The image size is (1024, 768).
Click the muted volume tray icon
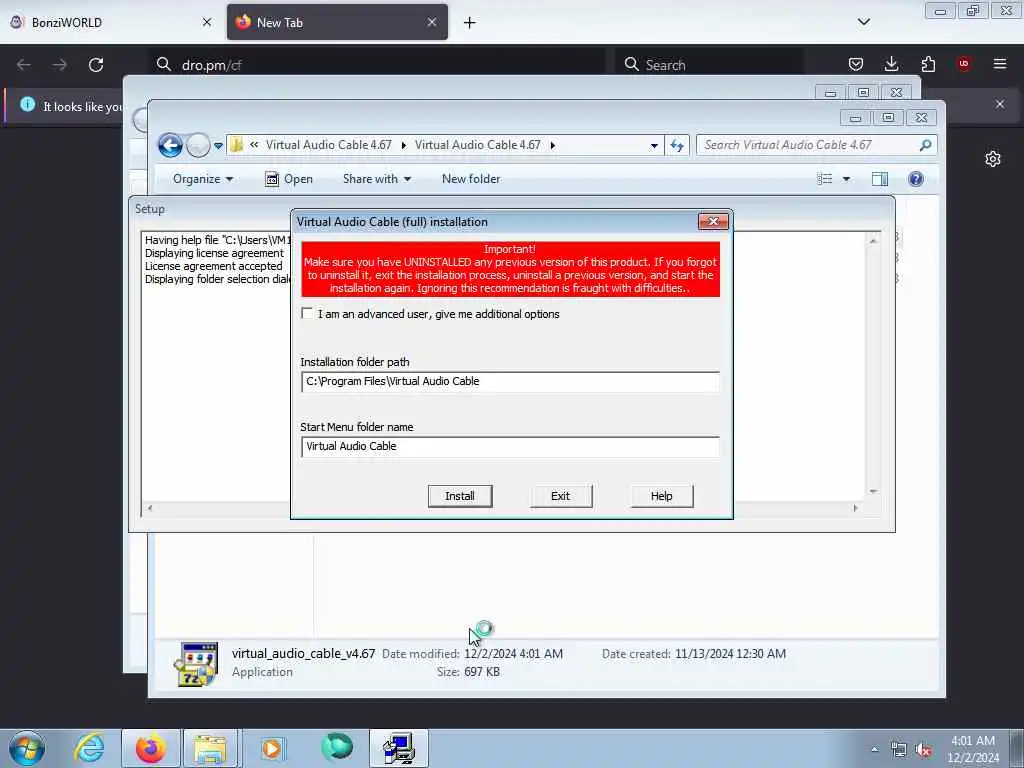(923, 750)
